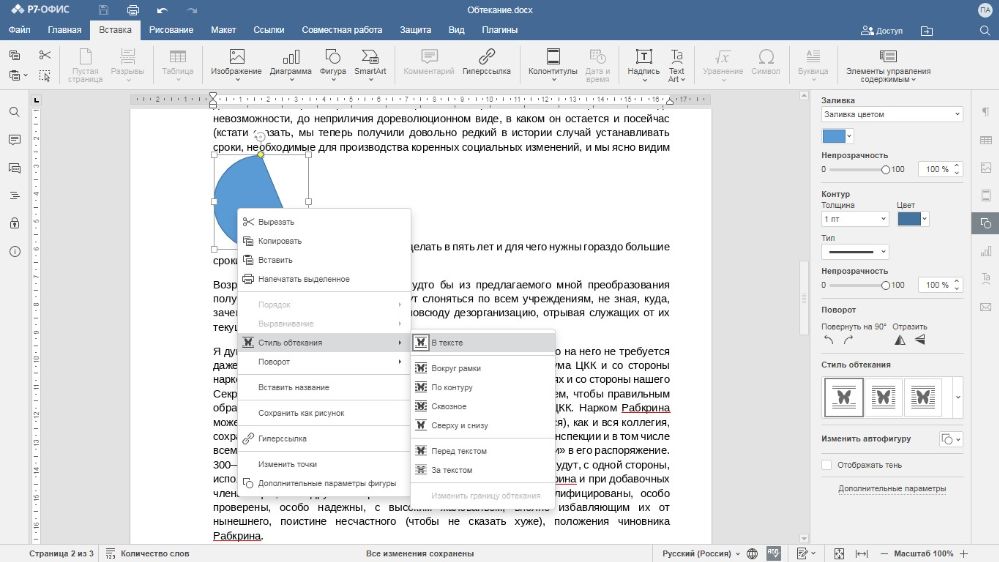Choose Вокруг рамки wrap option
999x562 pixels.
click(454, 369)
